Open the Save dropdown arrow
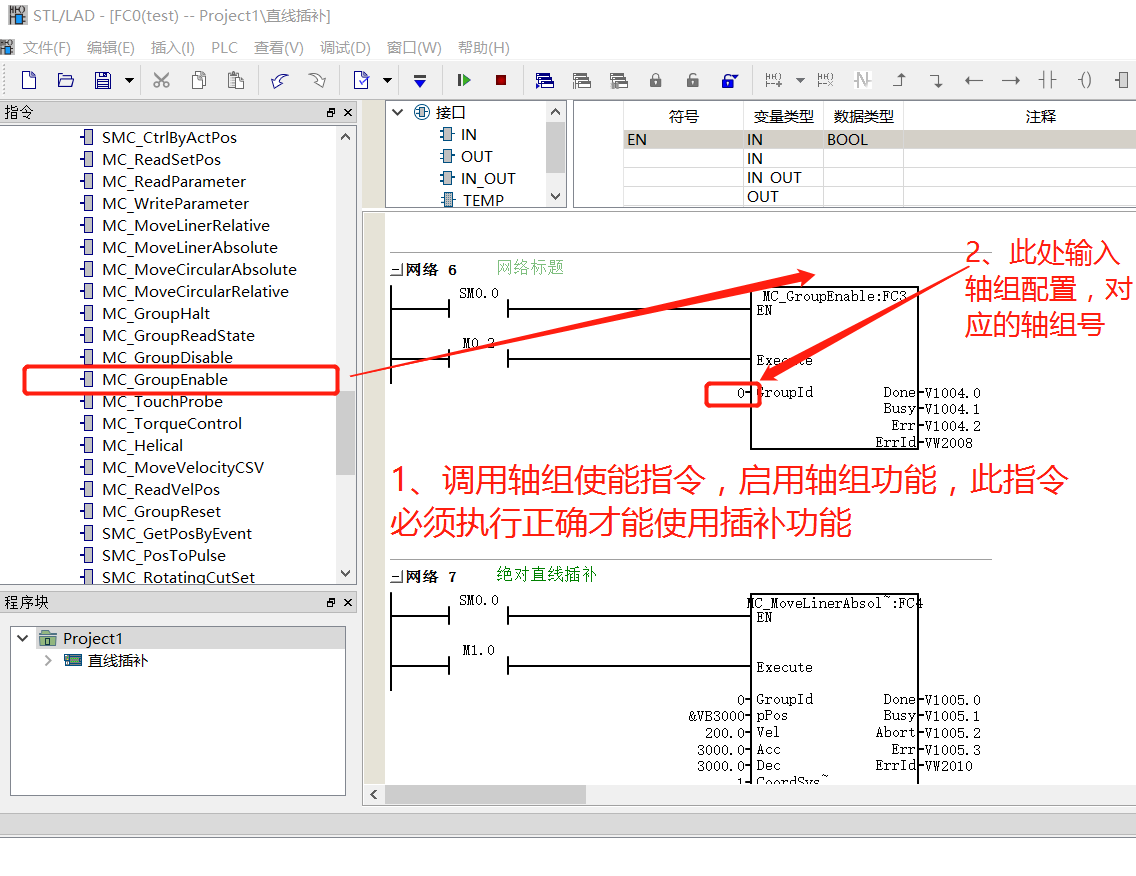 129,80
